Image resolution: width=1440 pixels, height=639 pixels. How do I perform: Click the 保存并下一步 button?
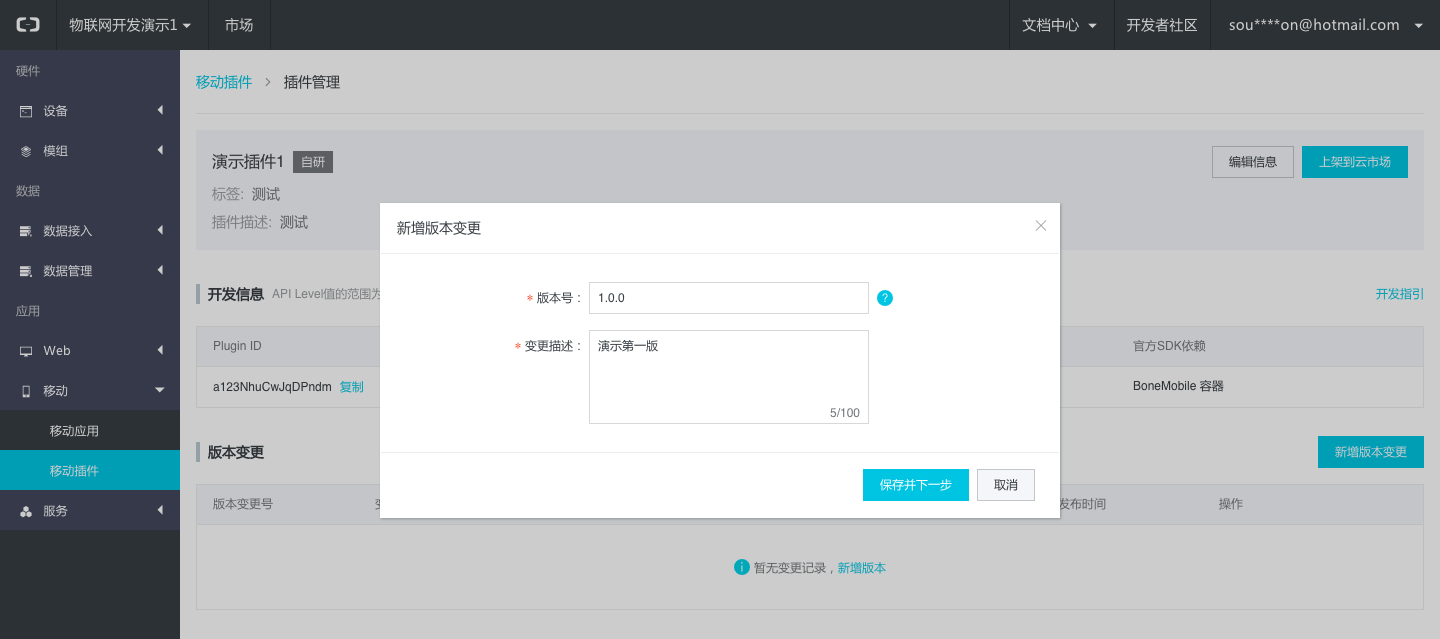[915, 485]
